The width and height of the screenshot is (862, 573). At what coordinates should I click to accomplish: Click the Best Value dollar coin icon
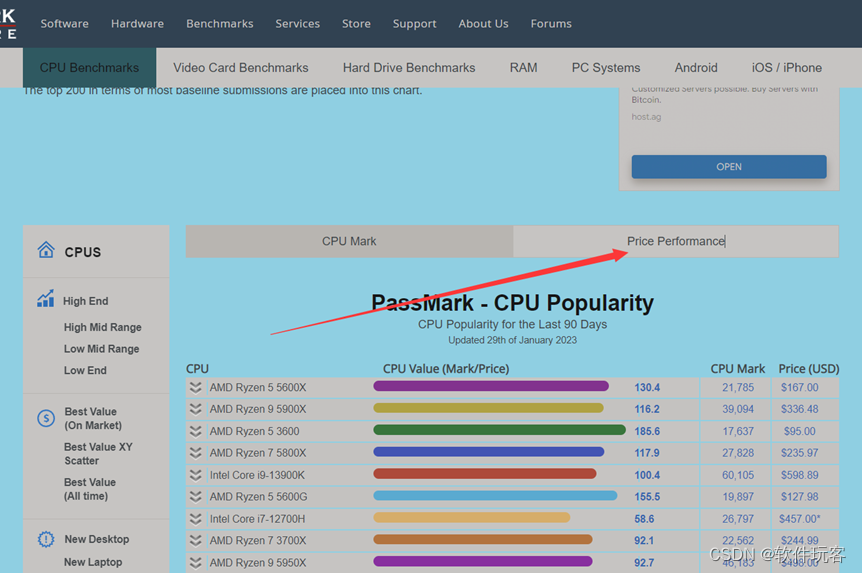coord(46,418)
